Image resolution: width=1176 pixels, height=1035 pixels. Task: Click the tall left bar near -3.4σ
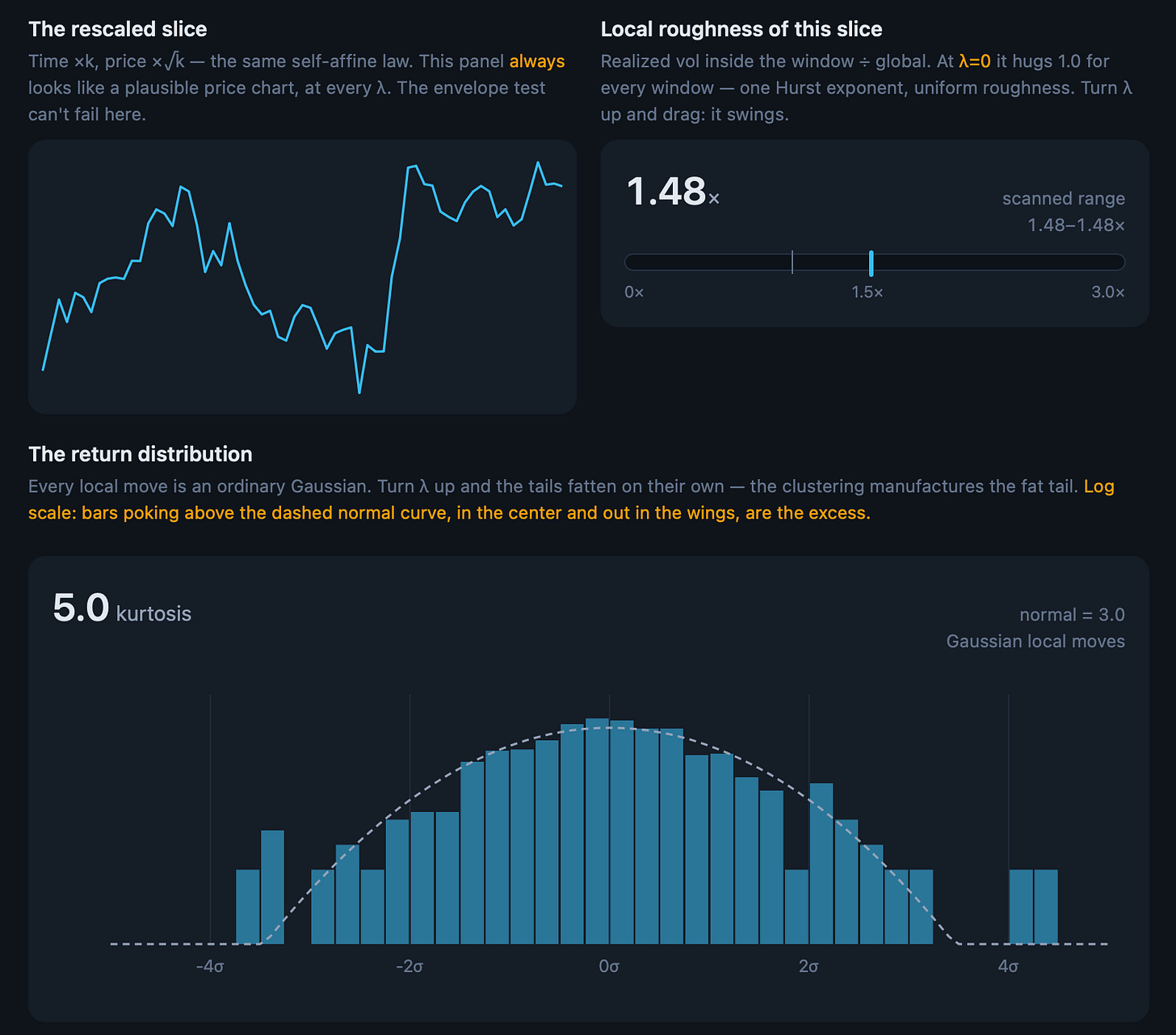pos(273,887)
